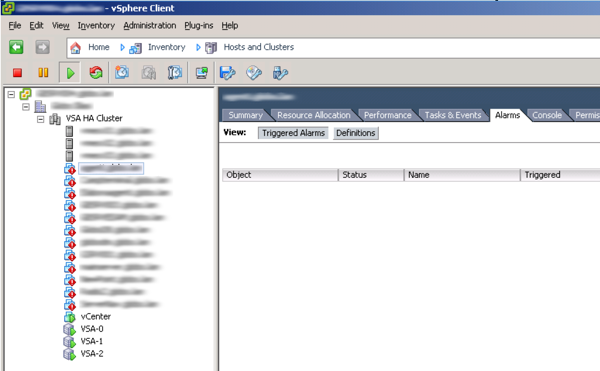
Task: Click the vCenter virtual machine icon
Action: pos(69,317)
